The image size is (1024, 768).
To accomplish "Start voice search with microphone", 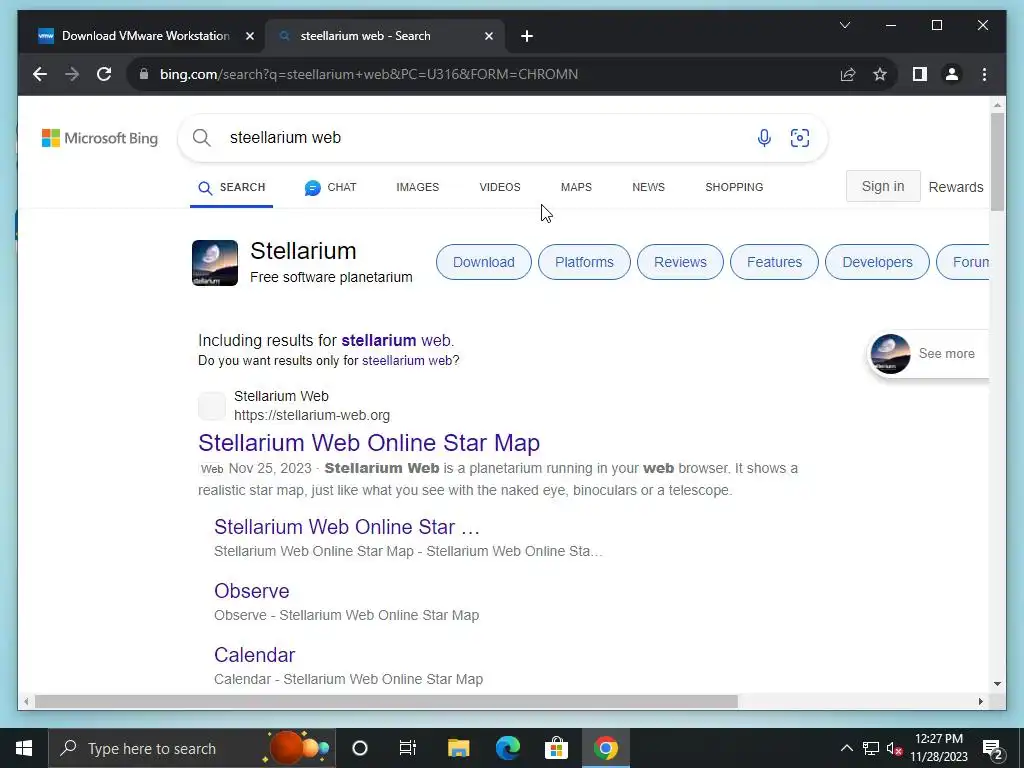I will [764, 138].
